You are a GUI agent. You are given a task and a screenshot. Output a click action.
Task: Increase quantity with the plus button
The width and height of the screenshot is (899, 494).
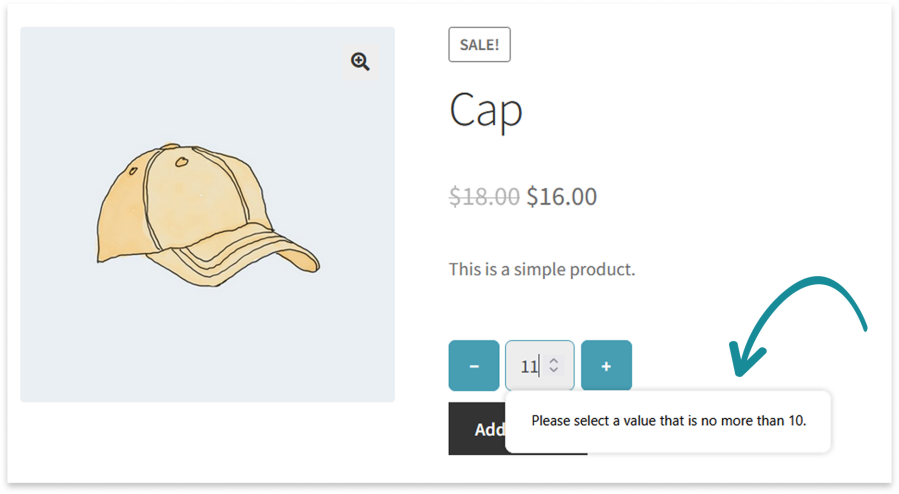pyautogui.click(x=606, y=366)
